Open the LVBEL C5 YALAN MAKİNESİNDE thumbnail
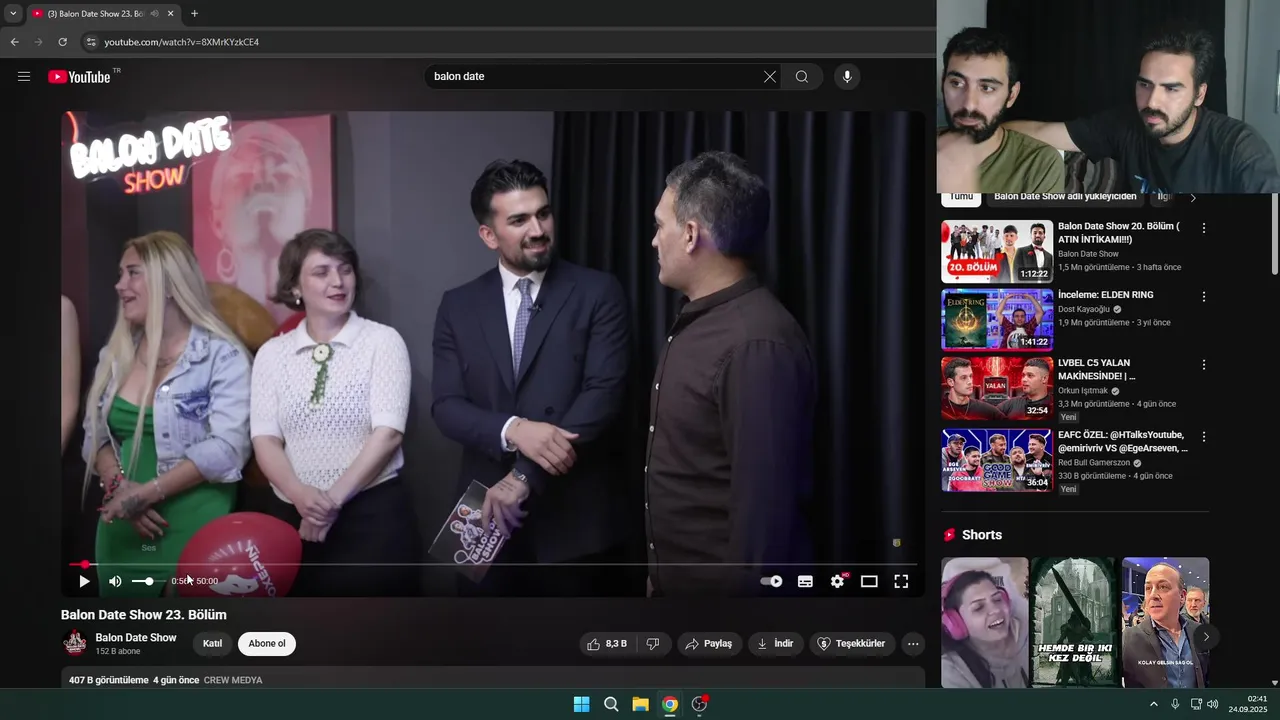The image size is (1280, 720). coord(997,388)
